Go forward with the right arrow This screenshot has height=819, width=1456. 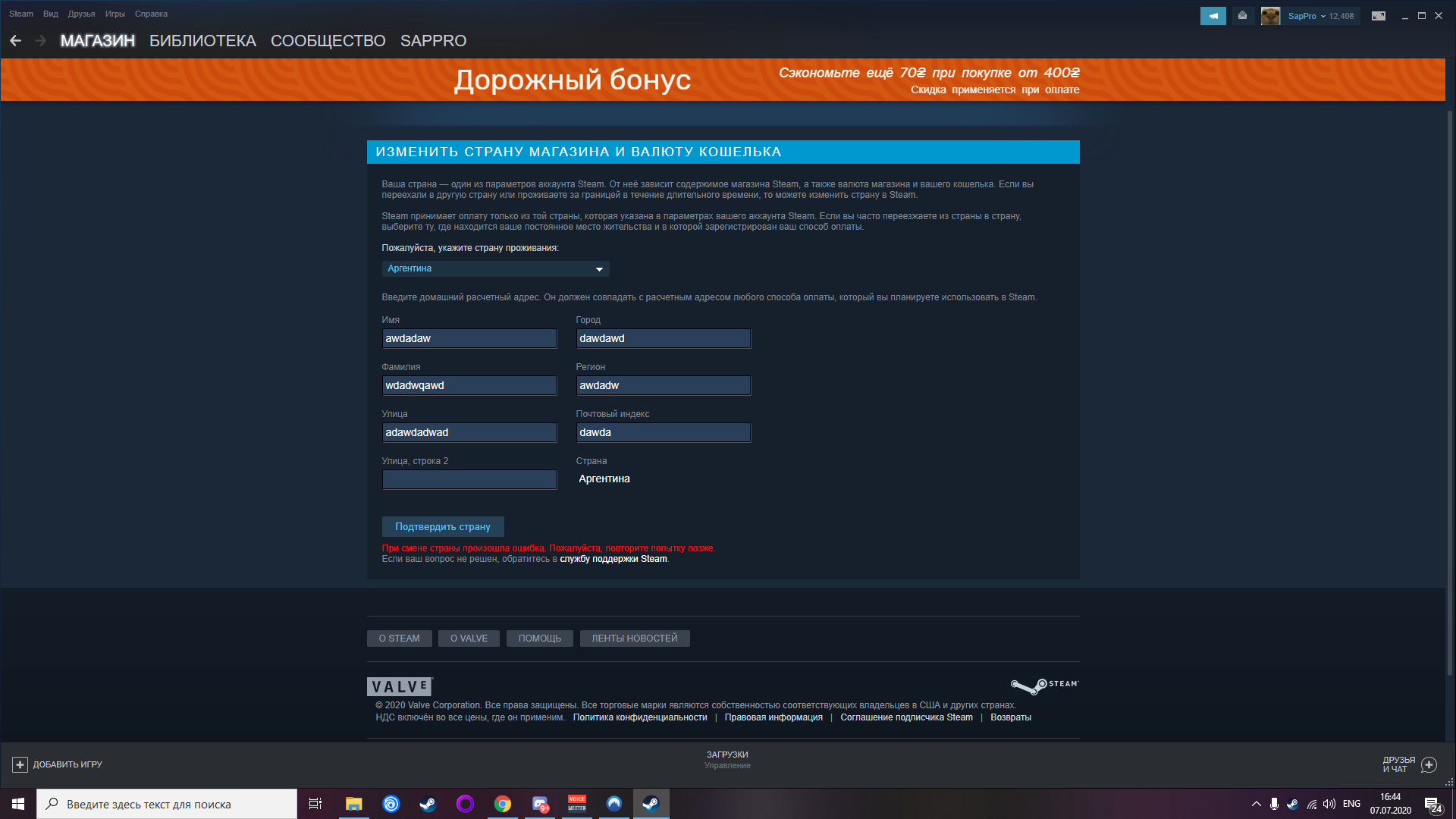(x=41, y=41)
